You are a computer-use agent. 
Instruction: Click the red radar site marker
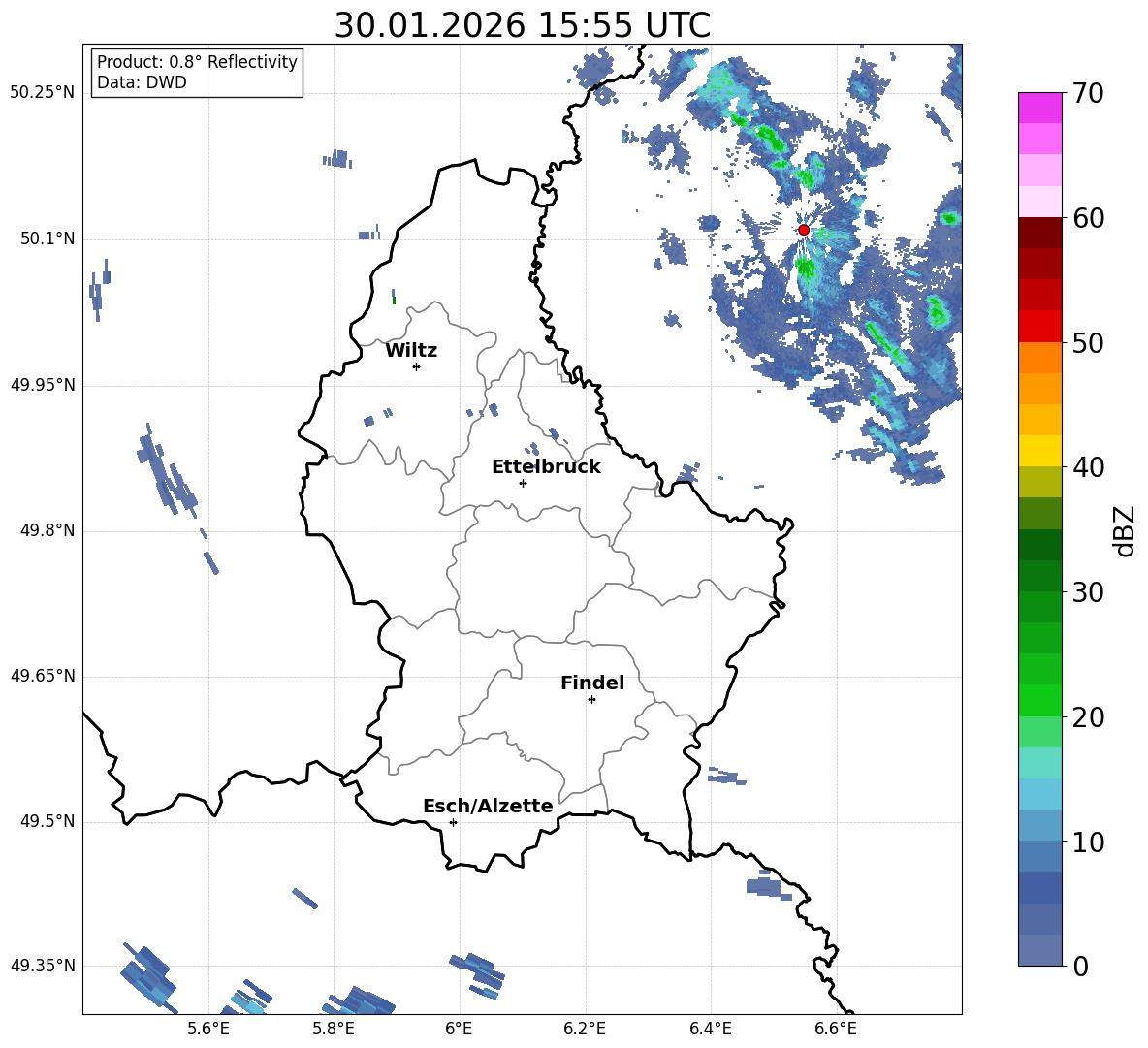point(804,230)
